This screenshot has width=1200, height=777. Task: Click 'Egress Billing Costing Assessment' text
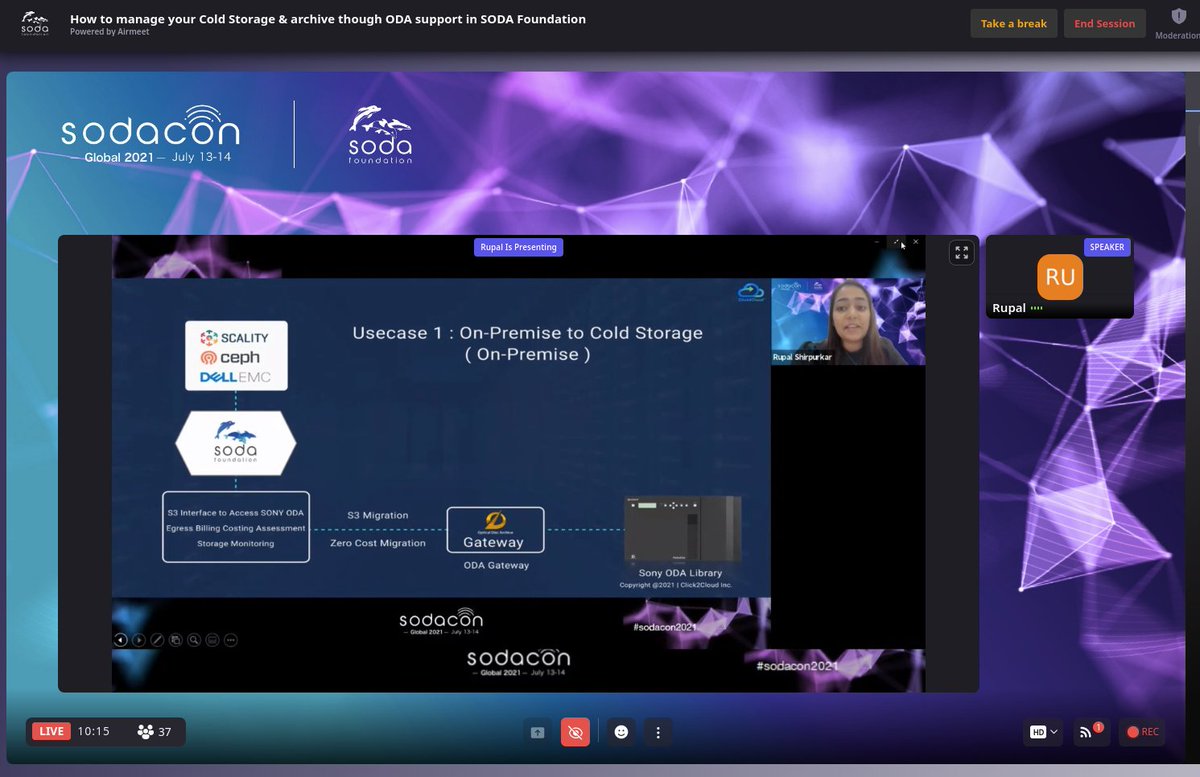235,528
